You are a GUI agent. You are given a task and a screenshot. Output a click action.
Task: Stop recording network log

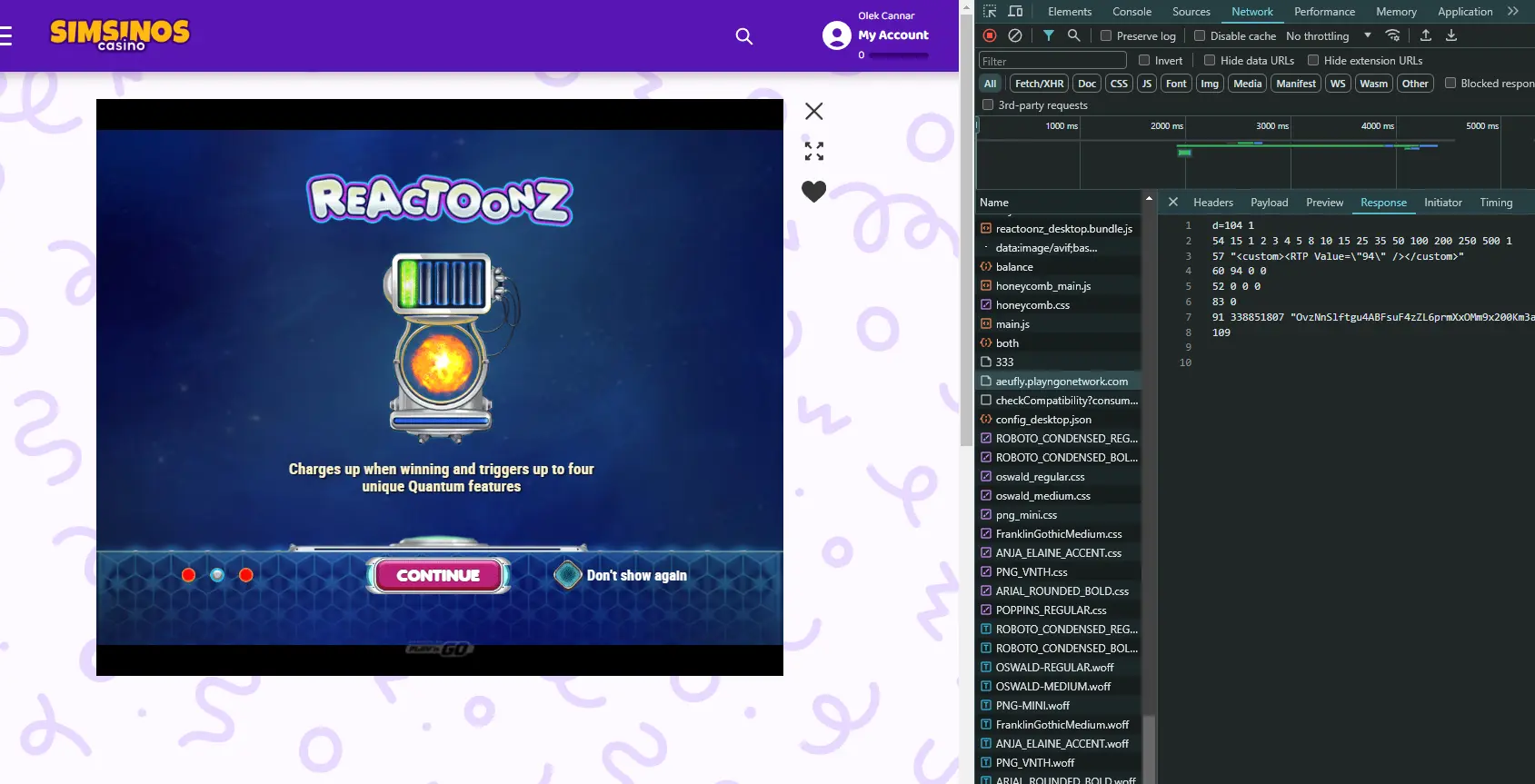click(x=990, y=35)
